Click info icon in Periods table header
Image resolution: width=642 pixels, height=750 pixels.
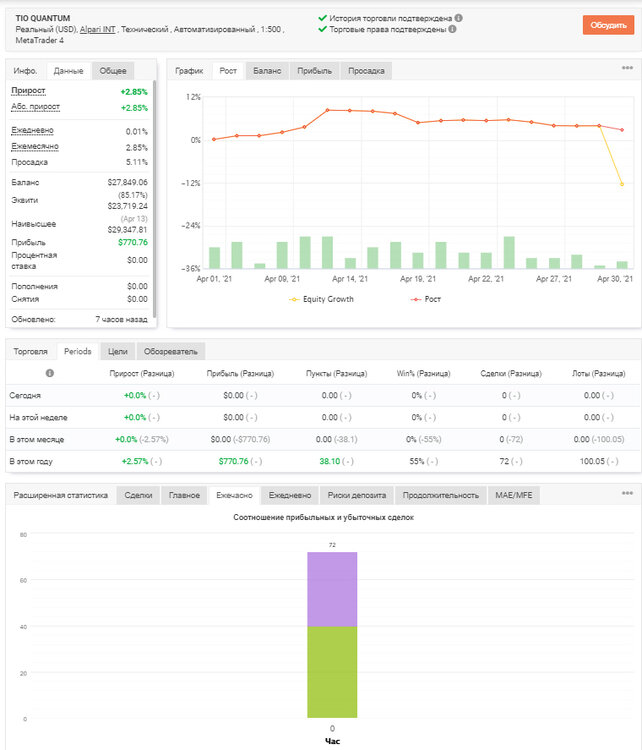tap(50, 373)
